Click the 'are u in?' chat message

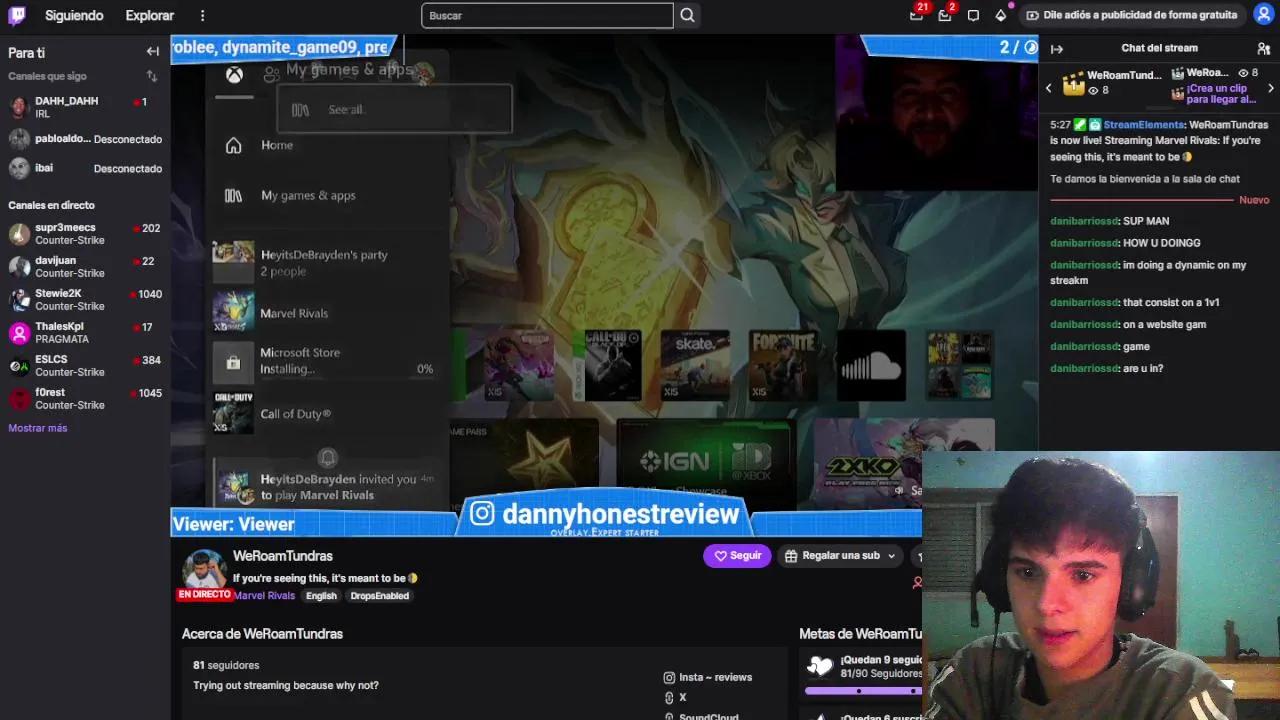[1106, 369]
